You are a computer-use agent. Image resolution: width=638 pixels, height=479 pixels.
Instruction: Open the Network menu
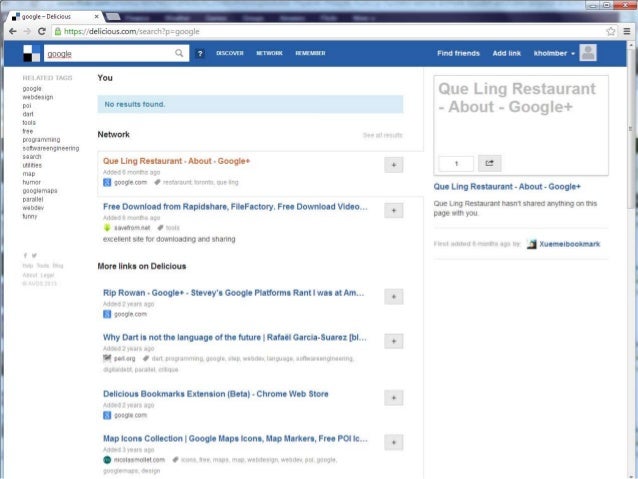(x=269, y=53)
